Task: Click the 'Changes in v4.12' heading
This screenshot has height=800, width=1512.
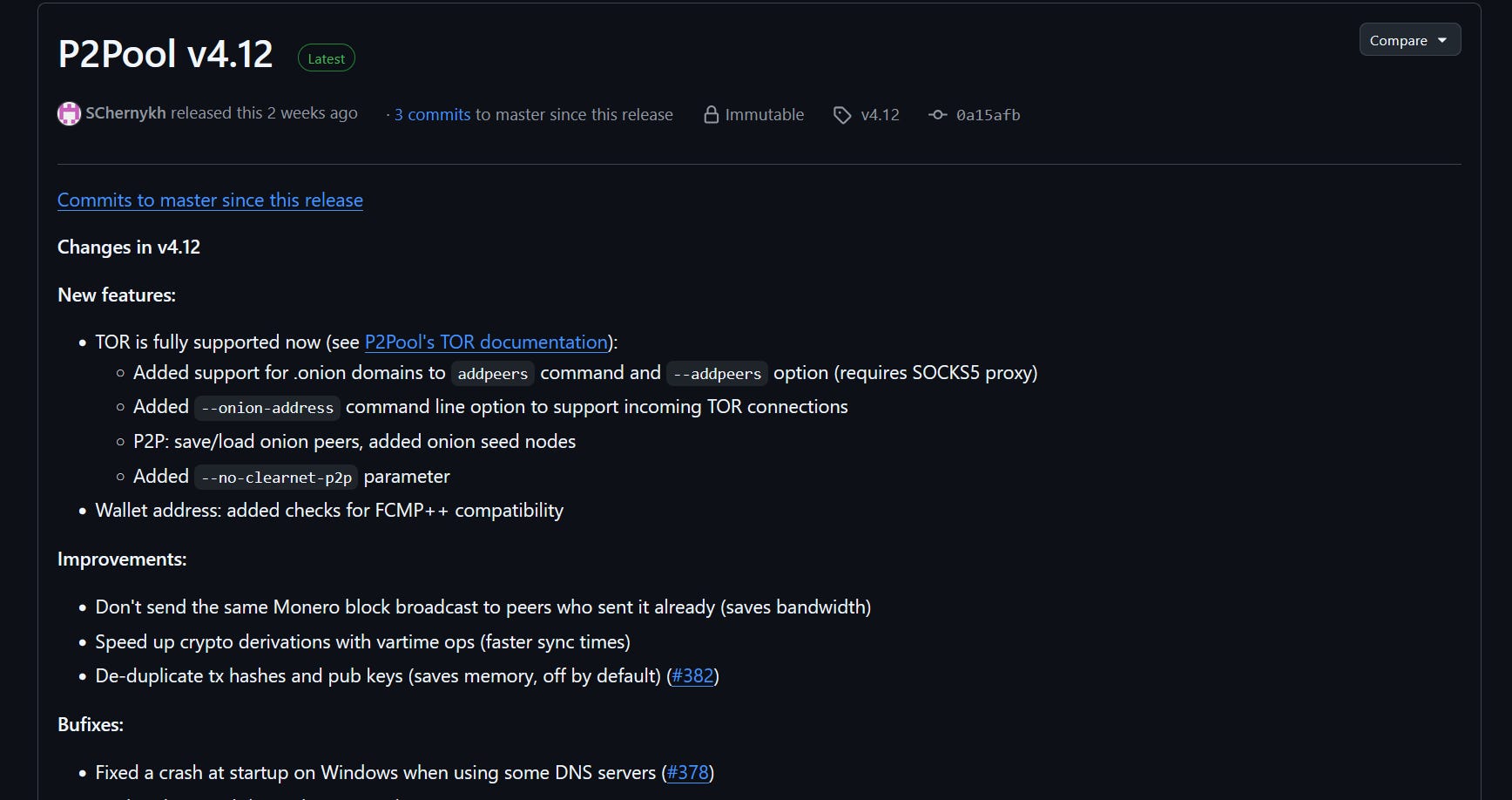Action: click(x=129, y=247)
